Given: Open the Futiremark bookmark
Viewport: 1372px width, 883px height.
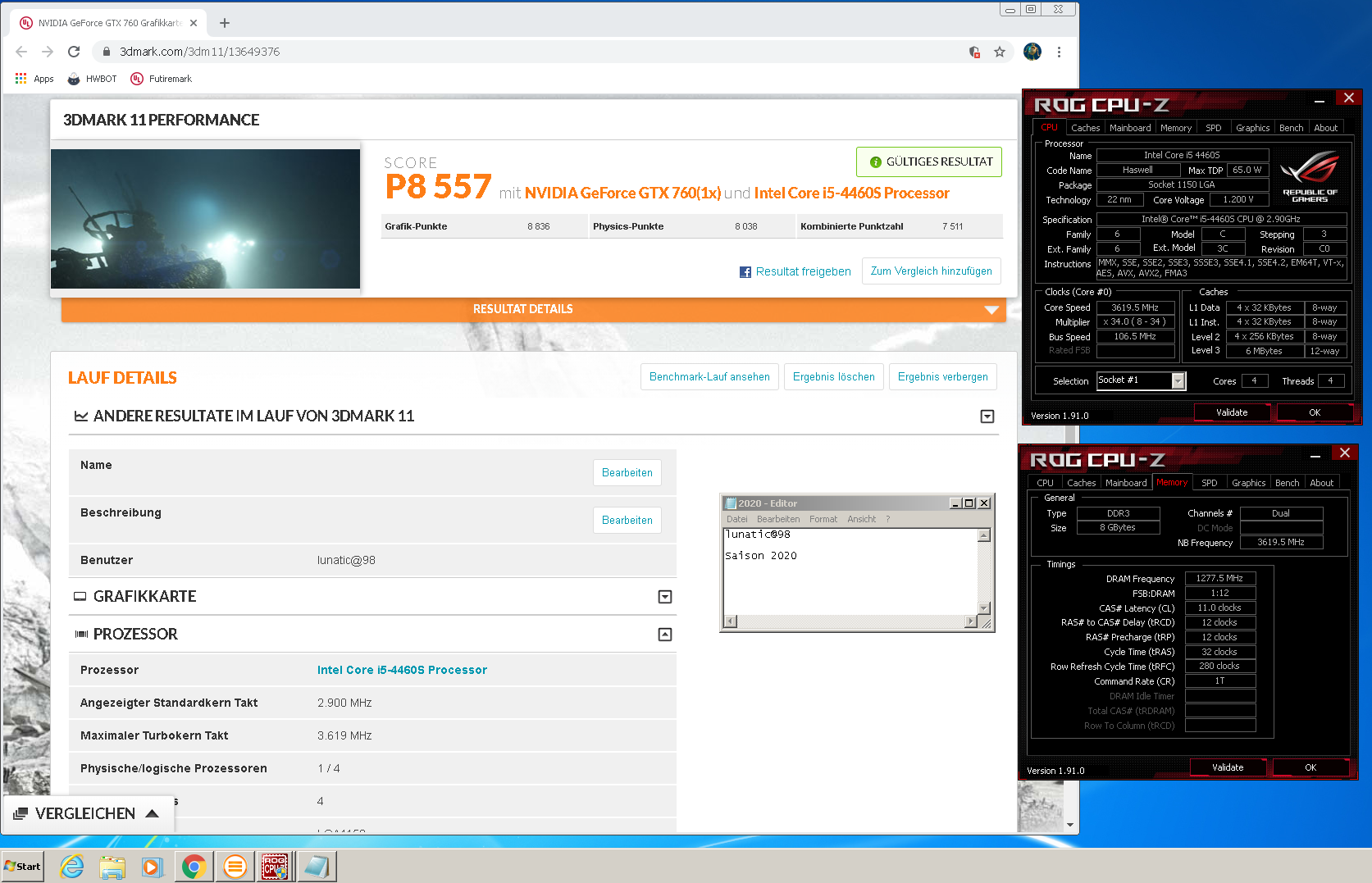Looking at the screenshot, I should click(x=161, y=79).
